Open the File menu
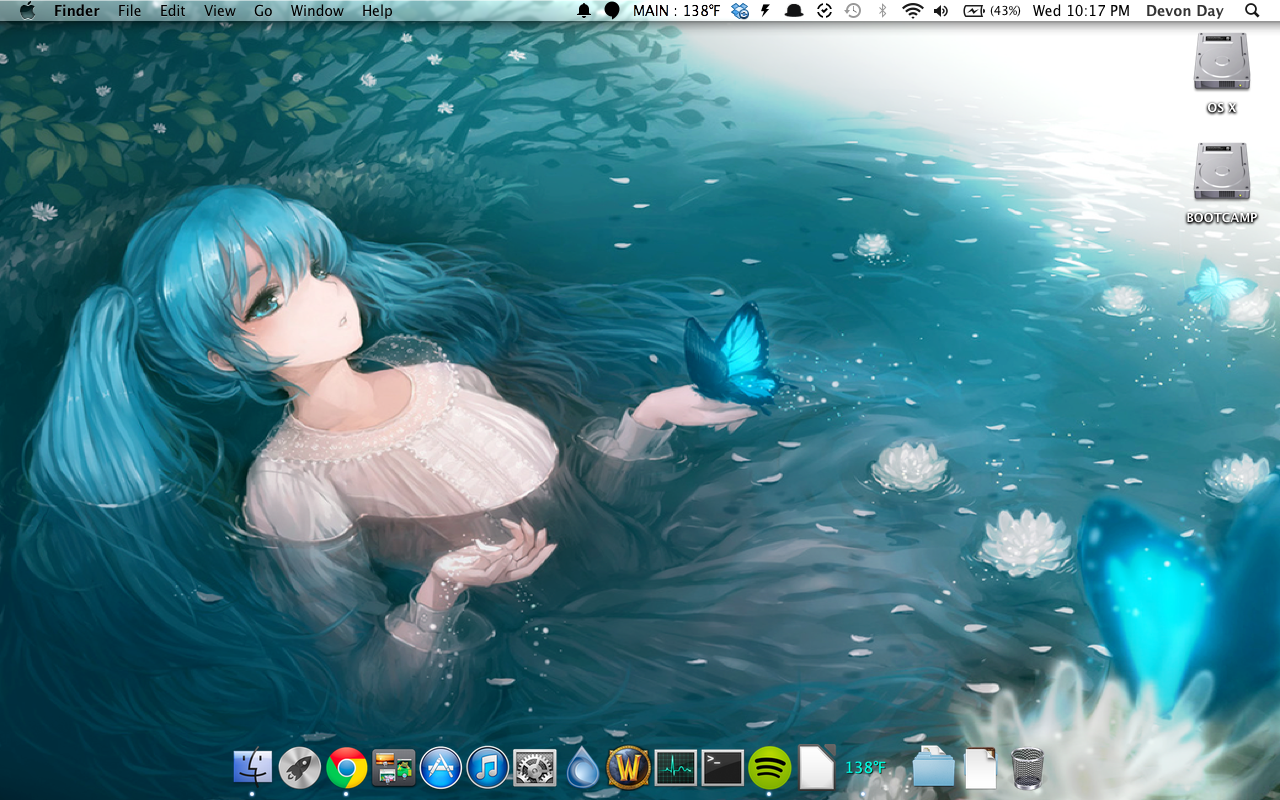Image resolution: width=1280 pixels, height=800 pixels. pos(129,11)
